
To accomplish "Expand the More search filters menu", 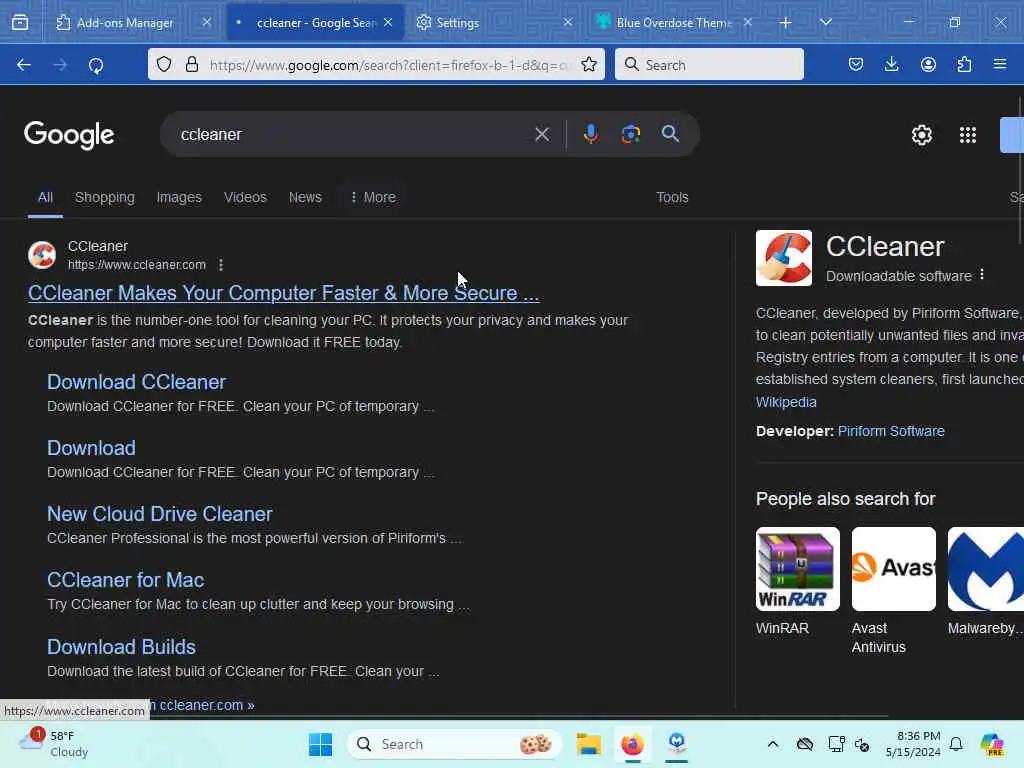I will (x=373, y=197).
